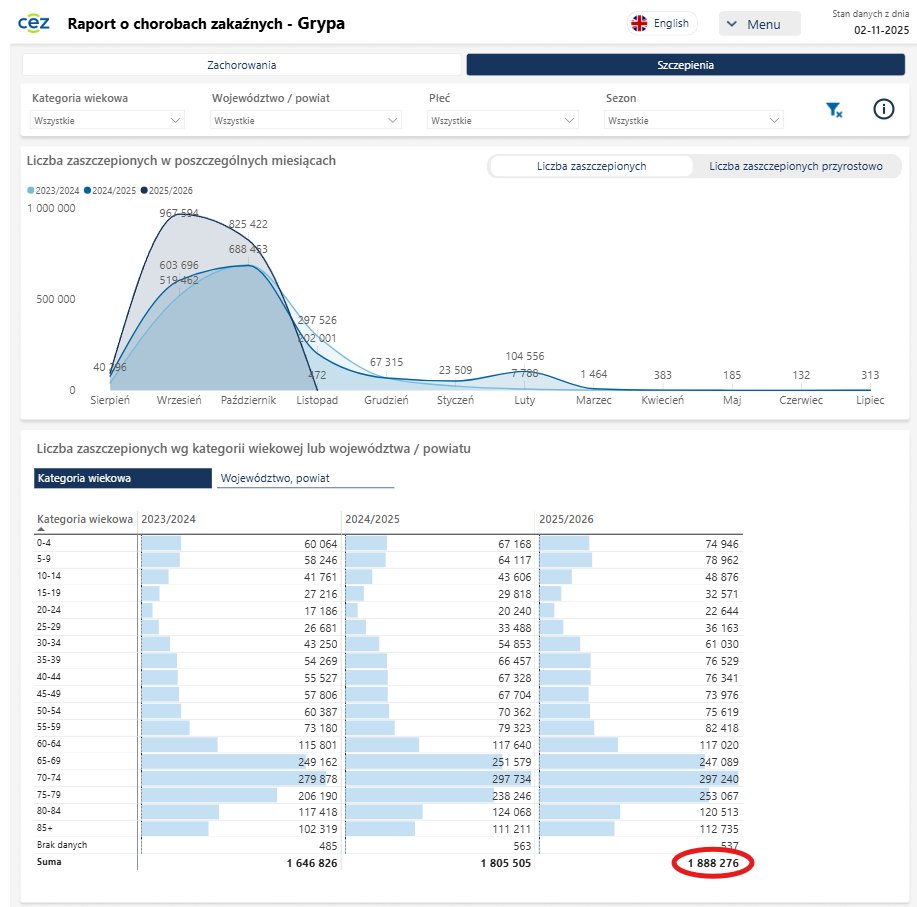Screen dimensions: 917x907
Task: Expand Kategoria wiekowa filter dropdown
Action: pyautogui.click(x=107, y=120)
